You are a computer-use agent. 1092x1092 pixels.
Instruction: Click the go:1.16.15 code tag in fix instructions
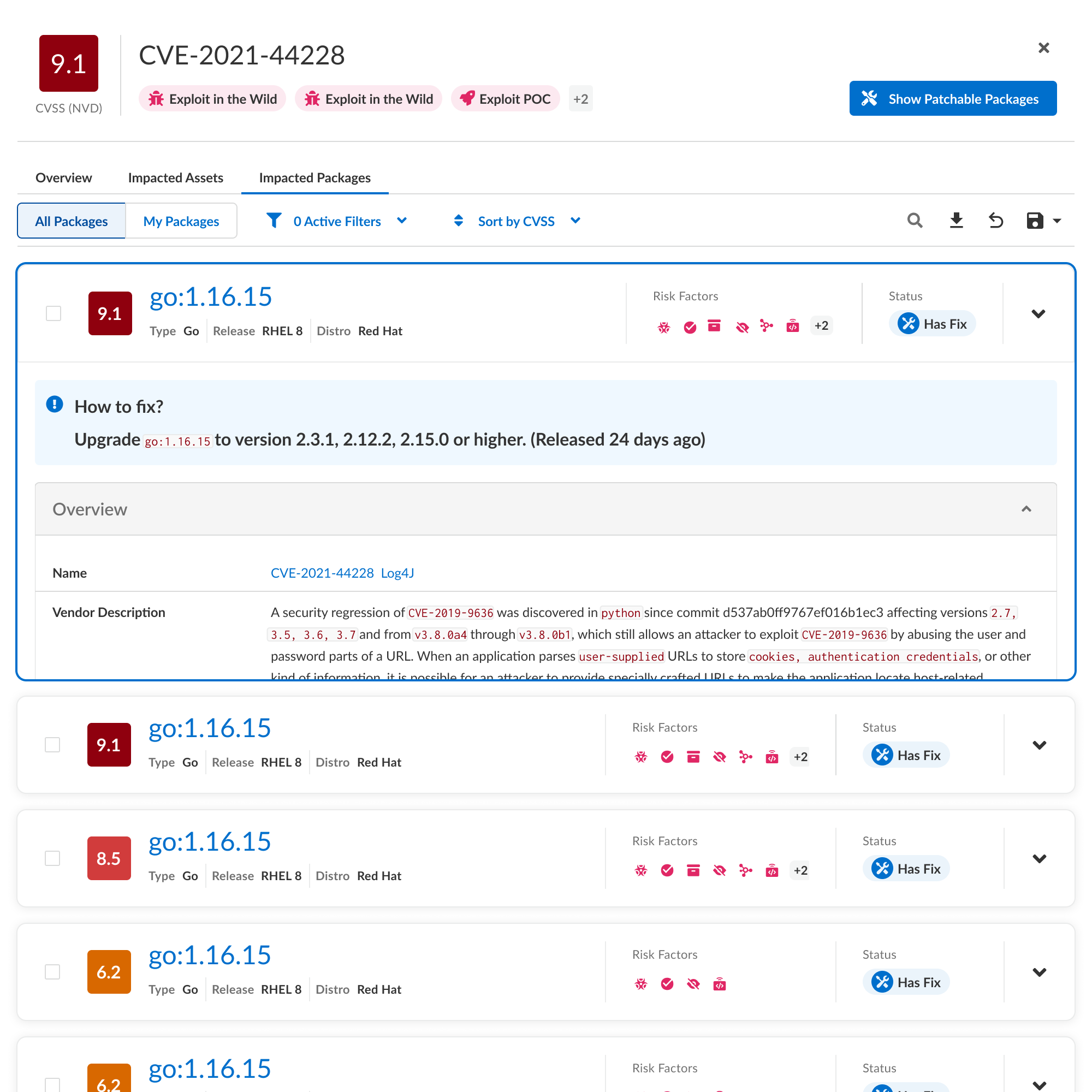pyautogui.click(x=177, y=441)
